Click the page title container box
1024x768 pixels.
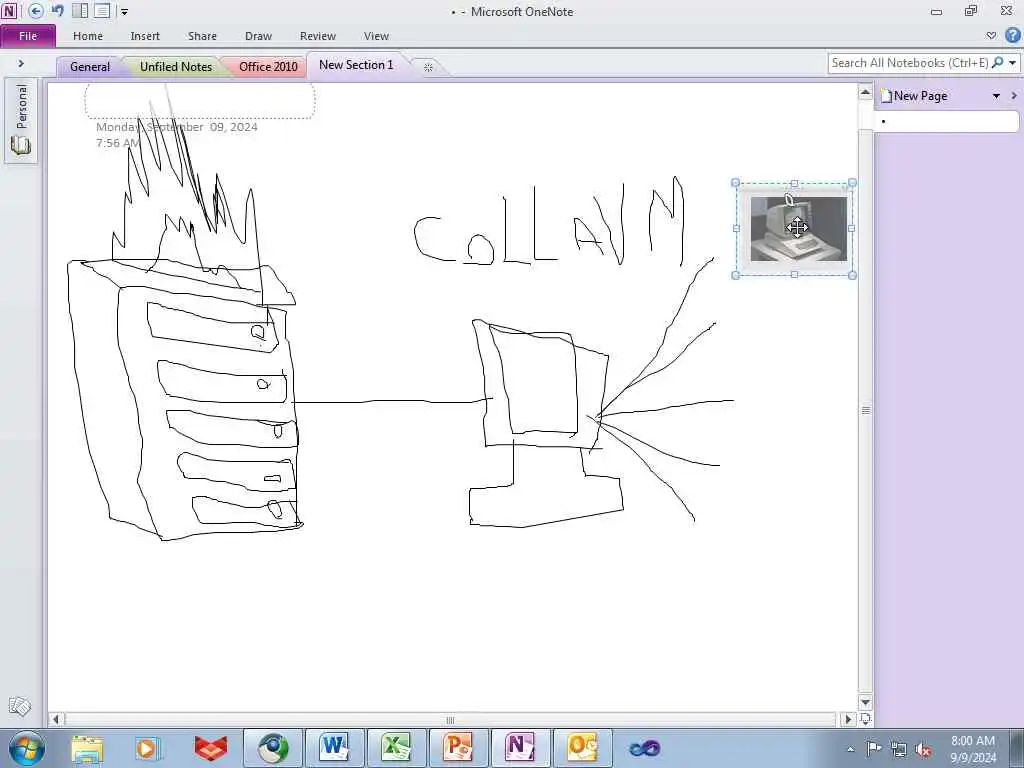tap(200, 101)
